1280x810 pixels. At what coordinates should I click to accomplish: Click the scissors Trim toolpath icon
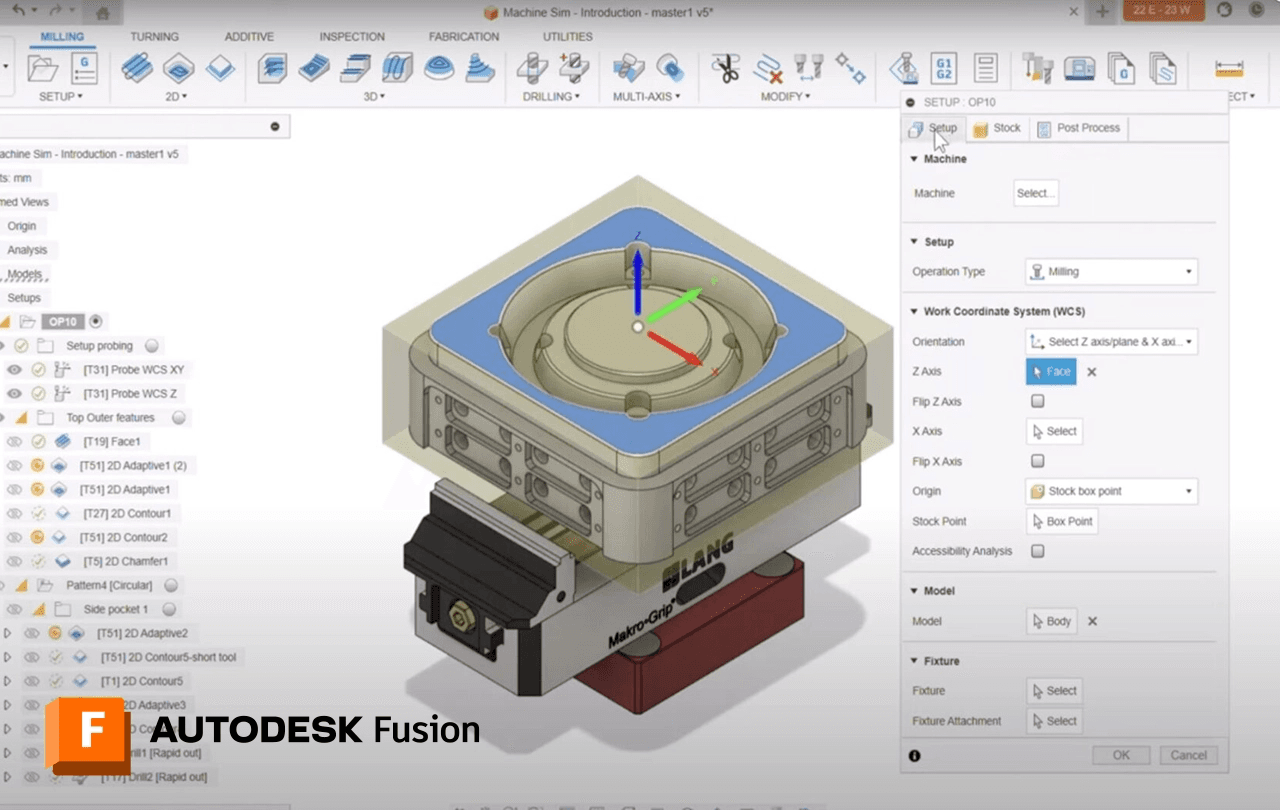(x=725, y=69)
